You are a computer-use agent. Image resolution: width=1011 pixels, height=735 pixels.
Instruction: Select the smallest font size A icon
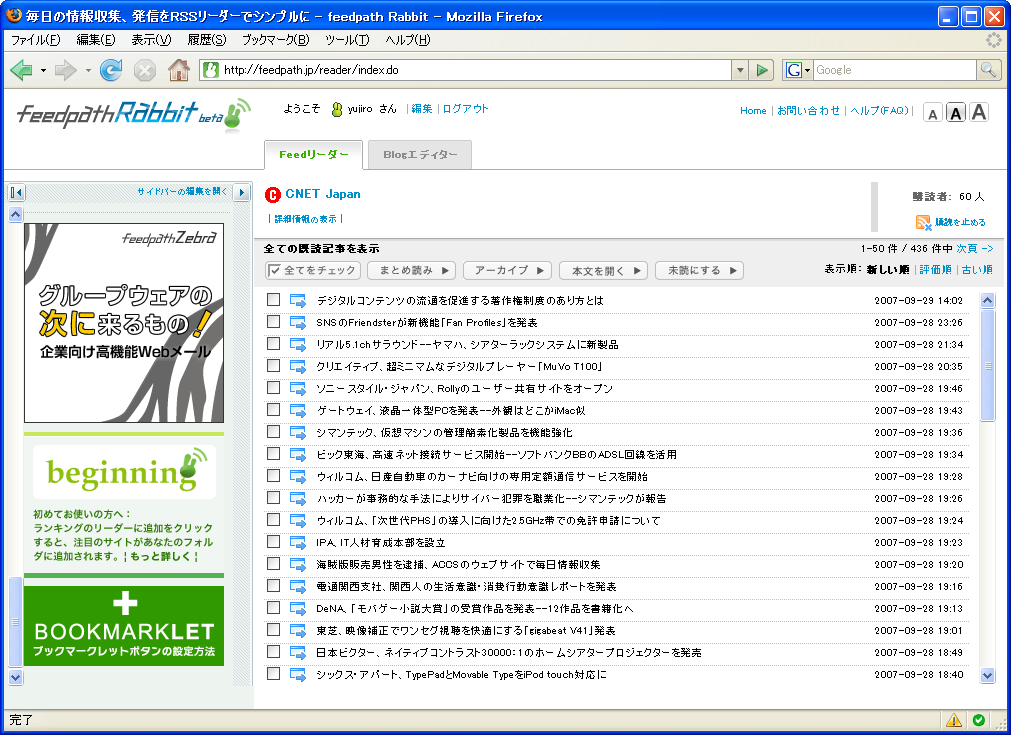point(932,114)
